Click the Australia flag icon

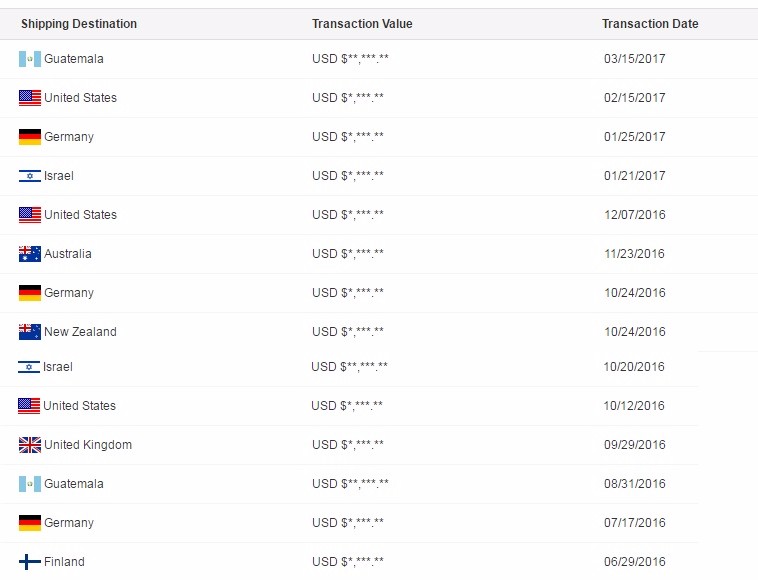pyautogui.click(x=30, y=254)
